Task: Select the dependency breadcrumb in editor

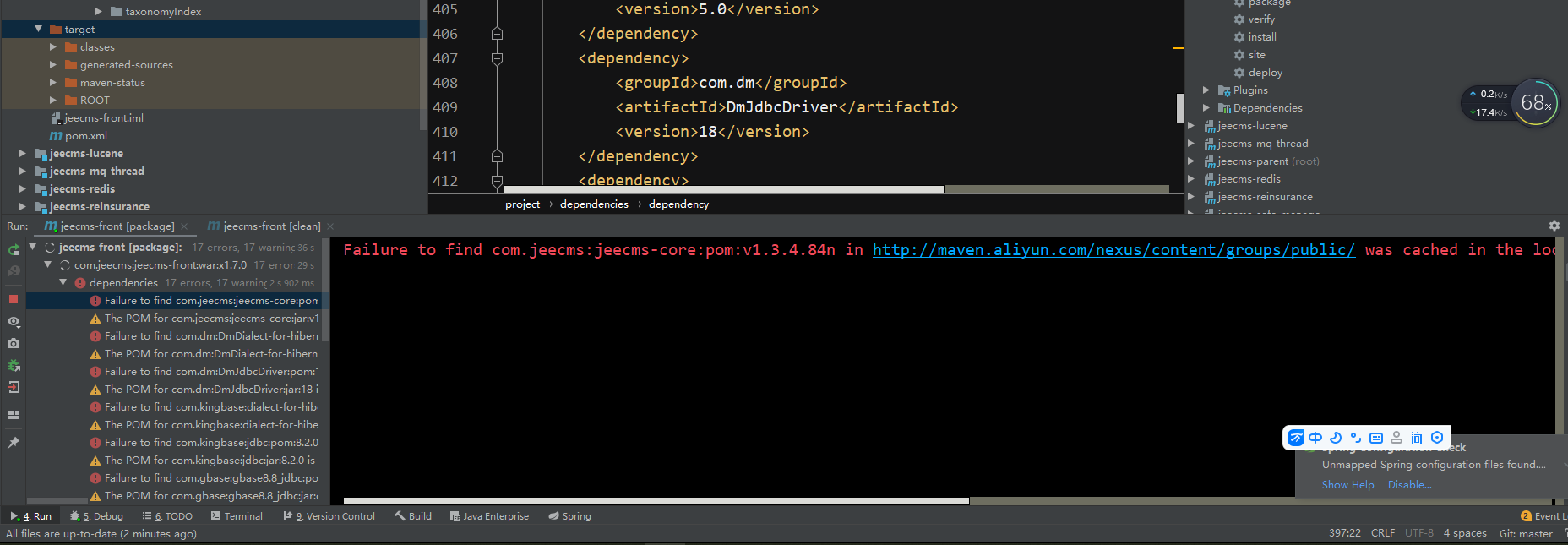Action: [678, 204]
